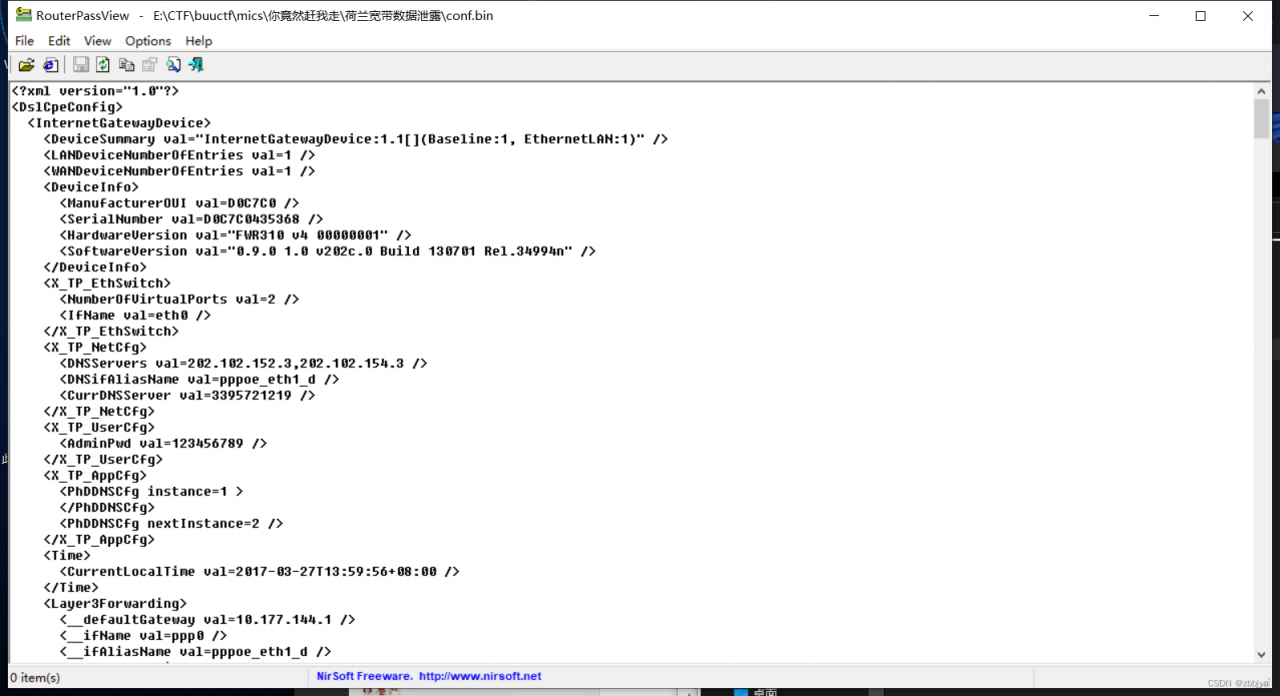Screen dimensions: 1280x696
Task: Select the DNSServers val=202.102.152.3 line
Action: click(x=243, y=363)
